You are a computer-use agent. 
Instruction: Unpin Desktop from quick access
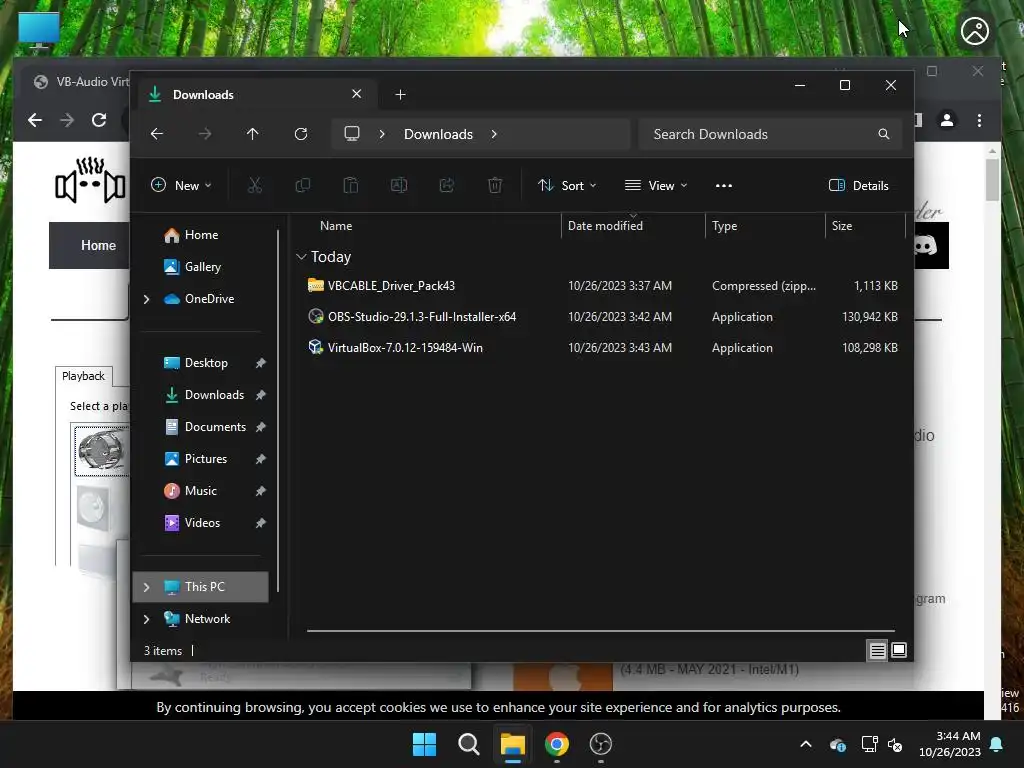(261, 363)
